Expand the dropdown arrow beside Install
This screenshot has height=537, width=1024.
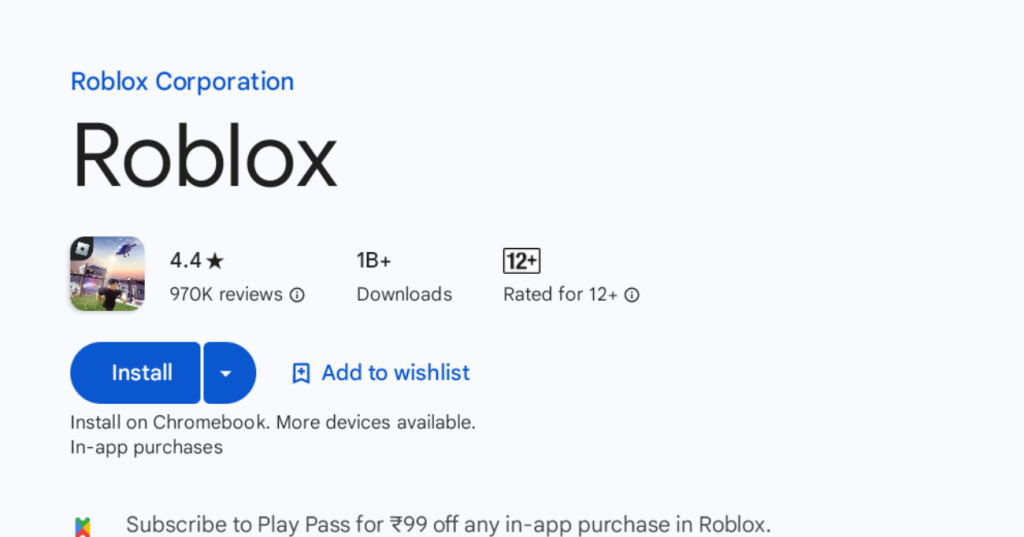pyautogui.click(x=229, y=373)
